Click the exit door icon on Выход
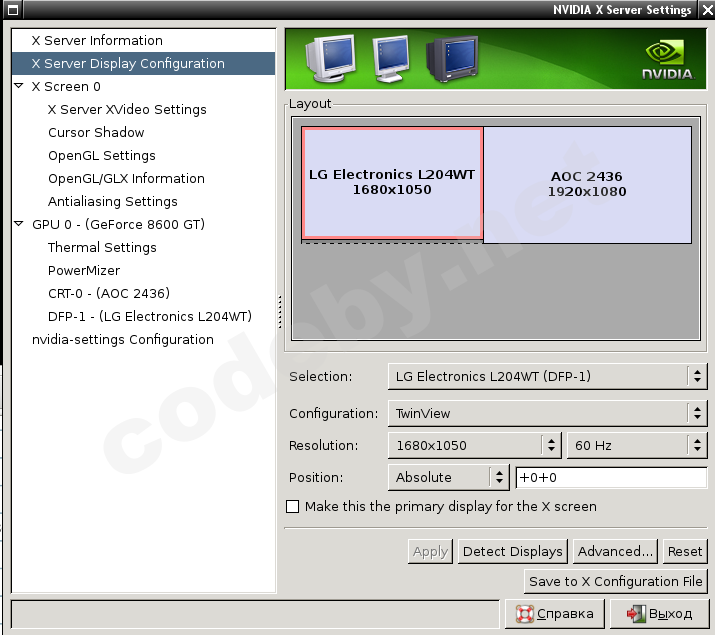Image resolution: width=715 pixels, height=635 pixels. (x=636, y=614)
